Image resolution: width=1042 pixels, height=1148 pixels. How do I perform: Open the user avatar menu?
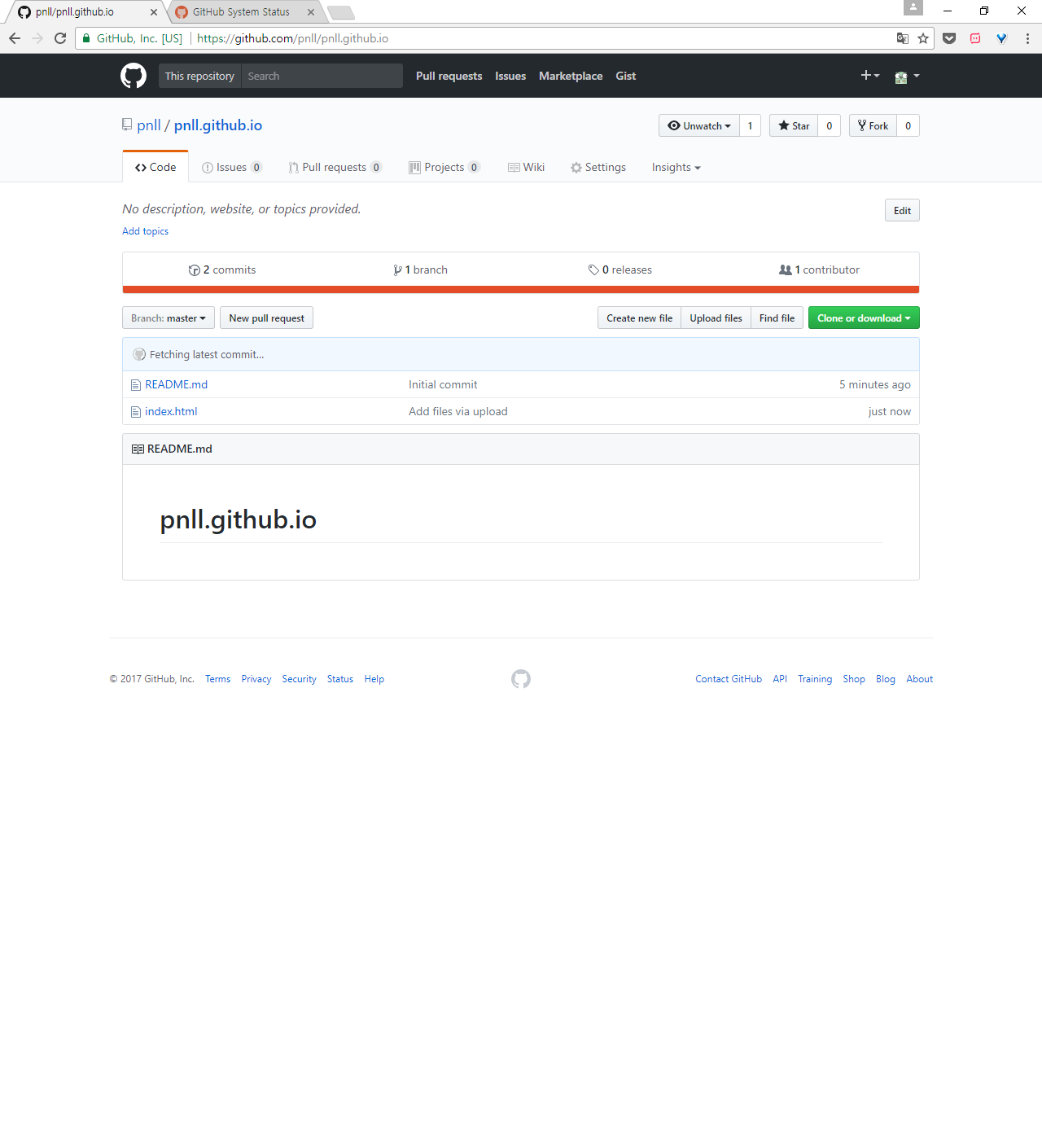907,77
